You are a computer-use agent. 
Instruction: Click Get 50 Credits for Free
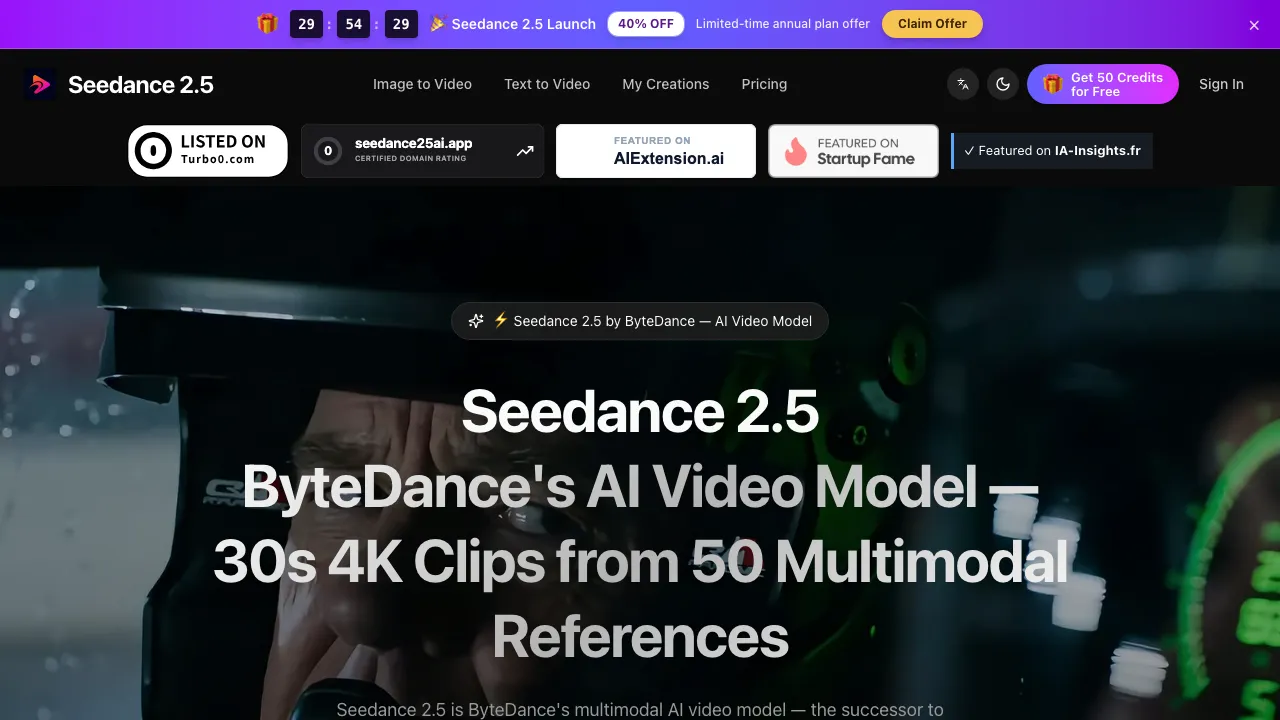point(1103,84)
